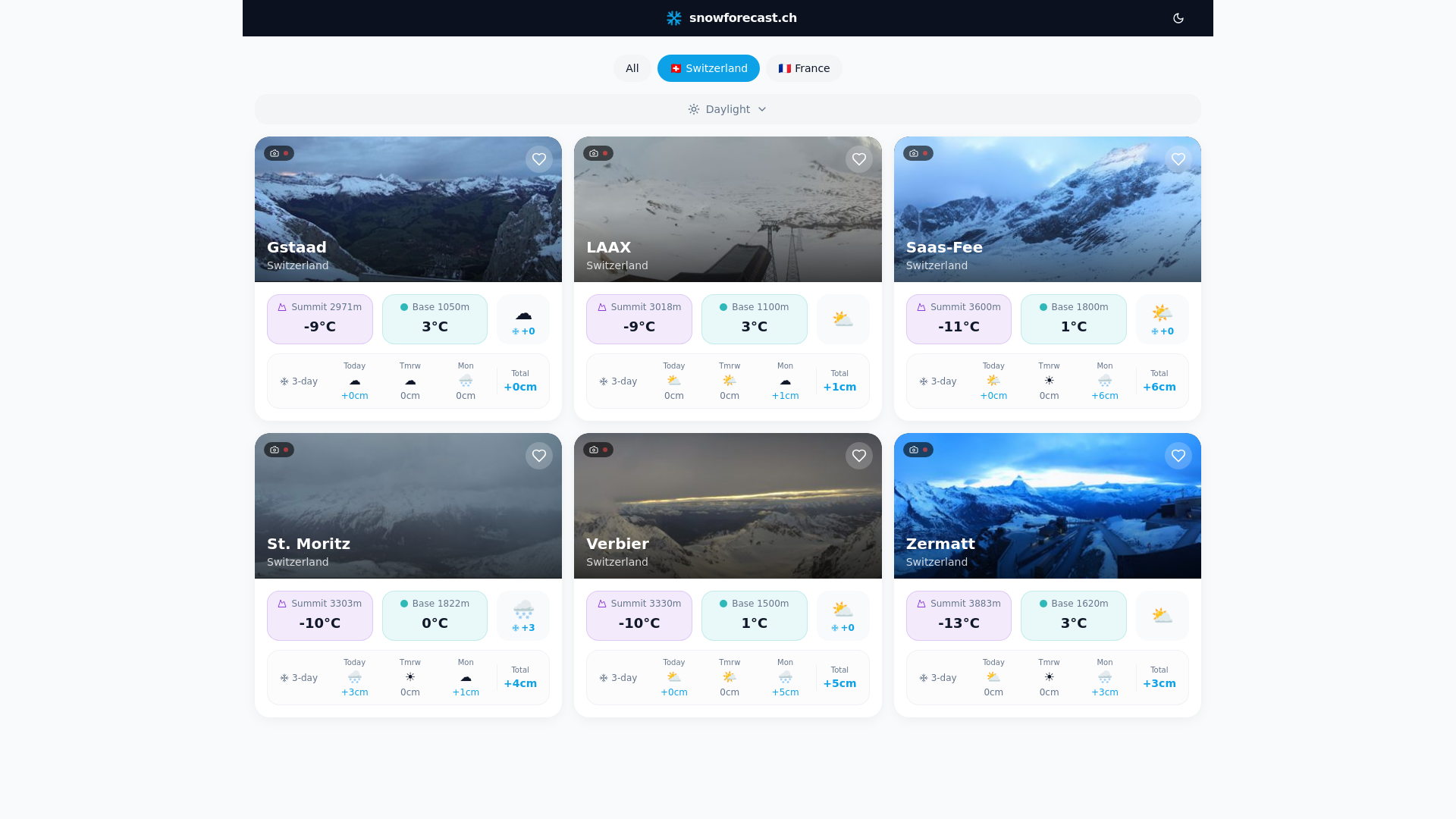Click the snowforecast.ch snowflake logo

pos(673,18)
